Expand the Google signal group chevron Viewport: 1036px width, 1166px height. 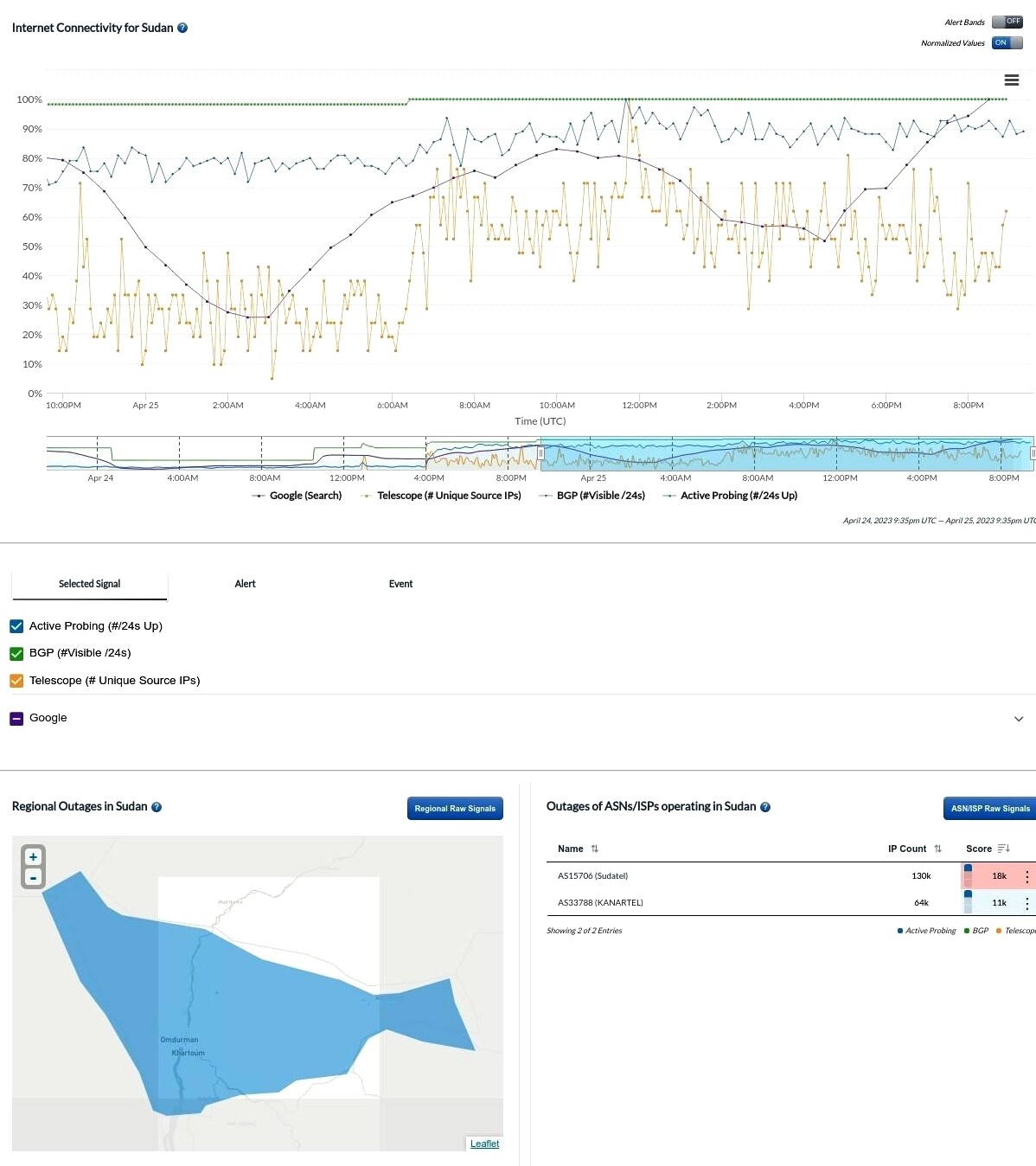[x=1019, y=719]
